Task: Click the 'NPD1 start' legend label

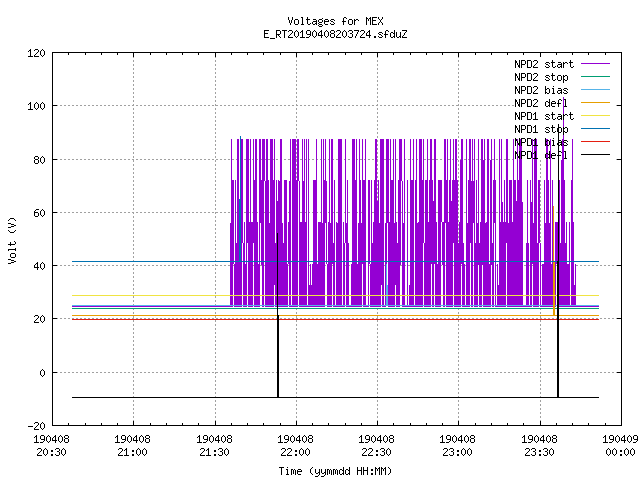Action: pos(544,116)
